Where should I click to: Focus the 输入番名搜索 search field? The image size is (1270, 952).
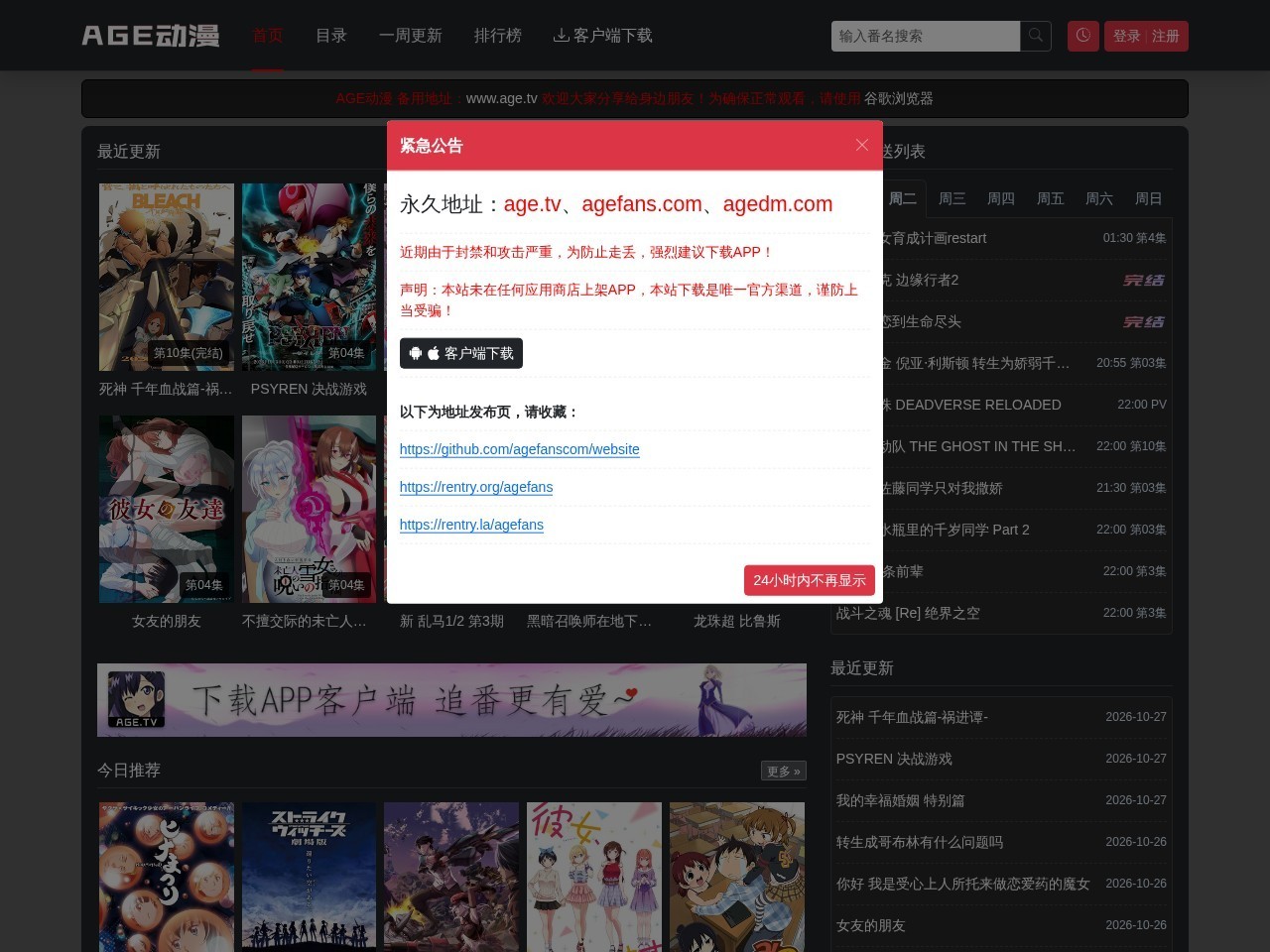(926, 36)
